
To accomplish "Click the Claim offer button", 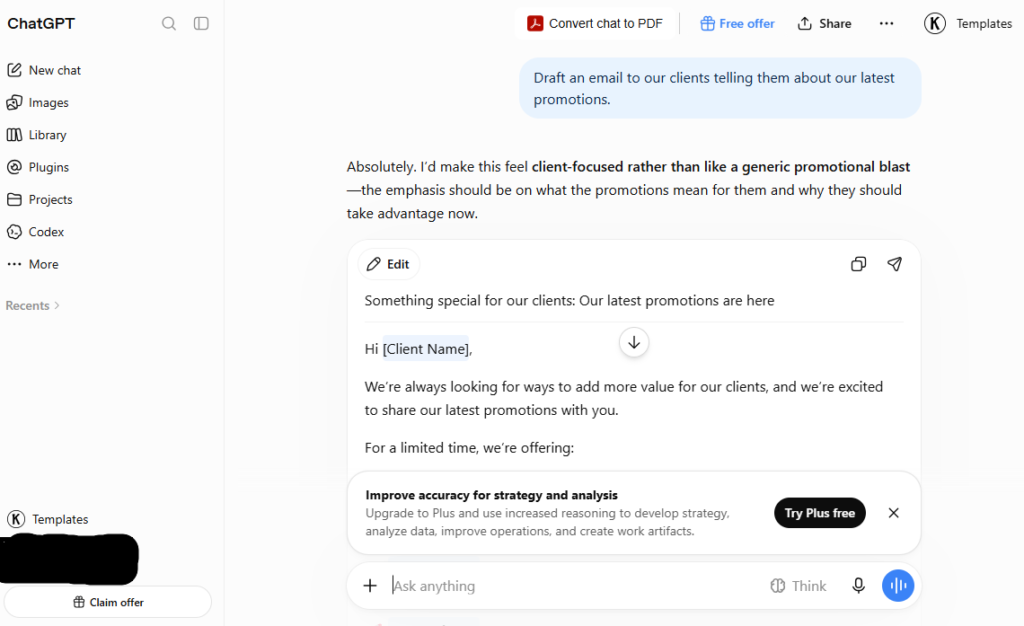I will pos(108,602).
